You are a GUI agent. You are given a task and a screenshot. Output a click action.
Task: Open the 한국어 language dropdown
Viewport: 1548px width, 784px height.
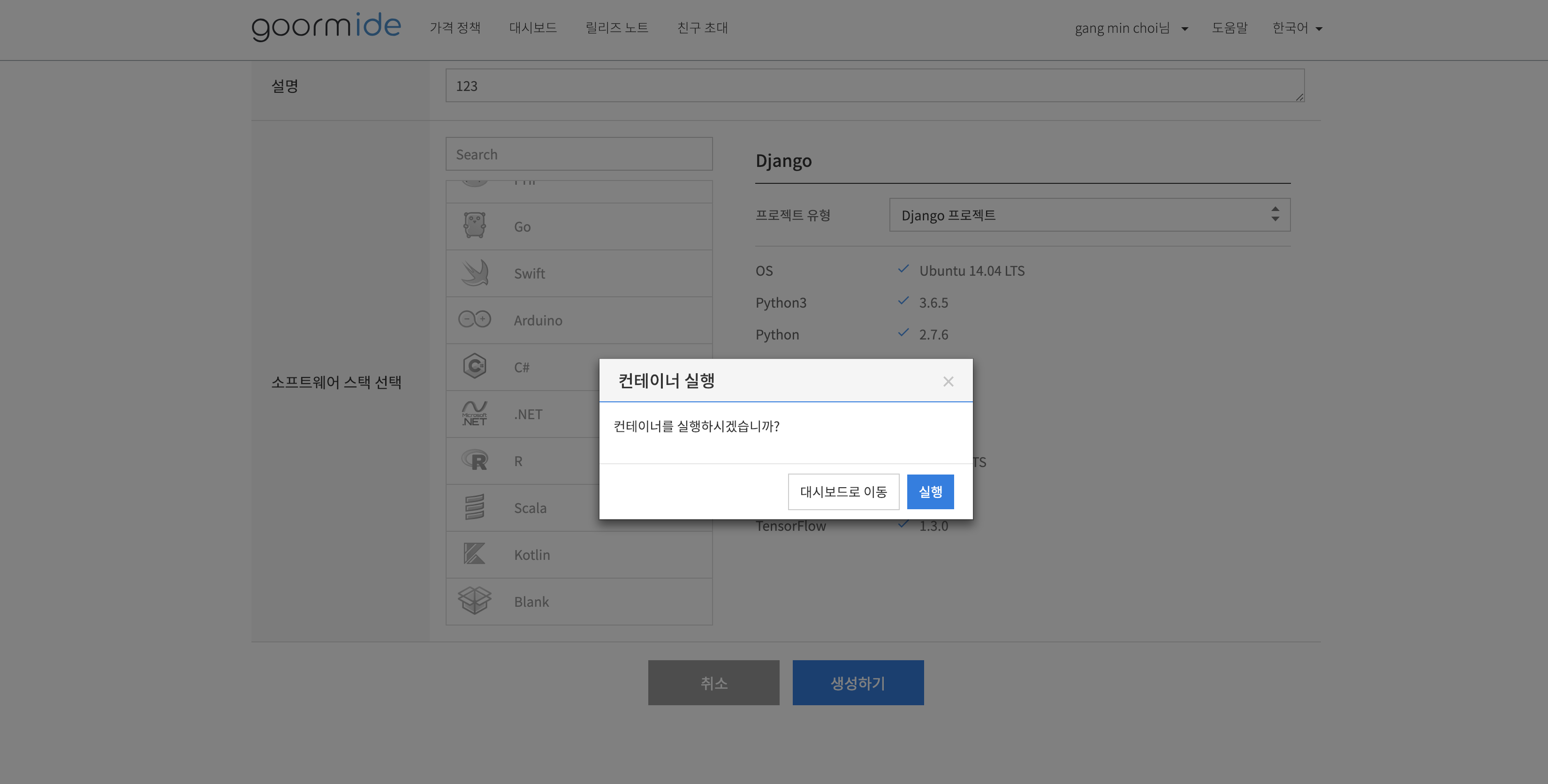point(1296,28)
